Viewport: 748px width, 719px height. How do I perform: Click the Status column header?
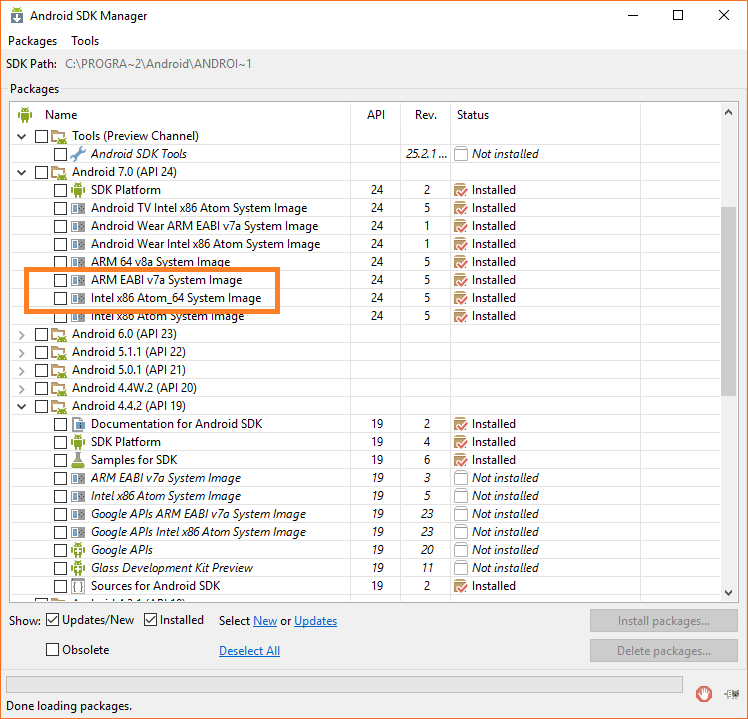(x=473, y=115)
